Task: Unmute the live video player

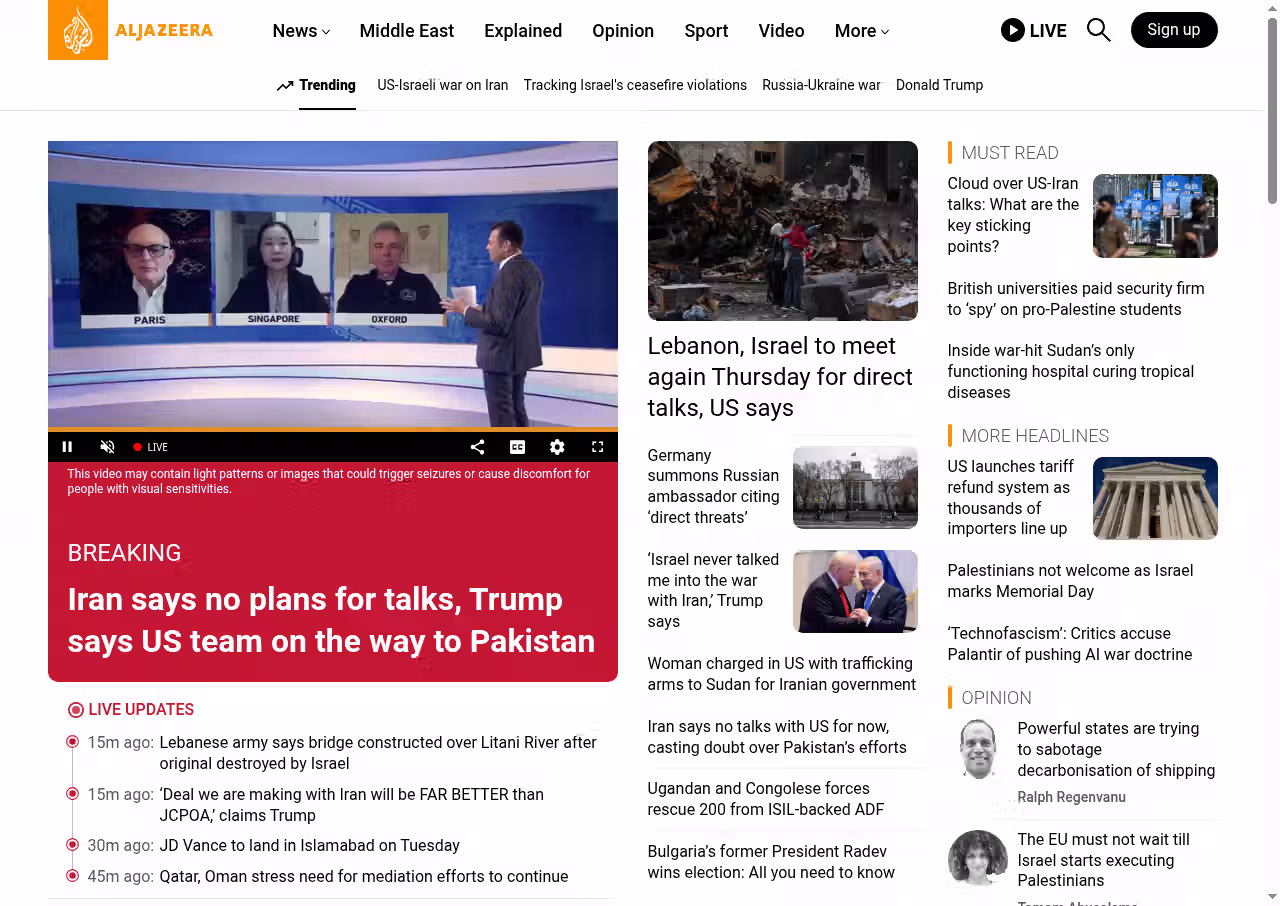Action: pos(107,447)
